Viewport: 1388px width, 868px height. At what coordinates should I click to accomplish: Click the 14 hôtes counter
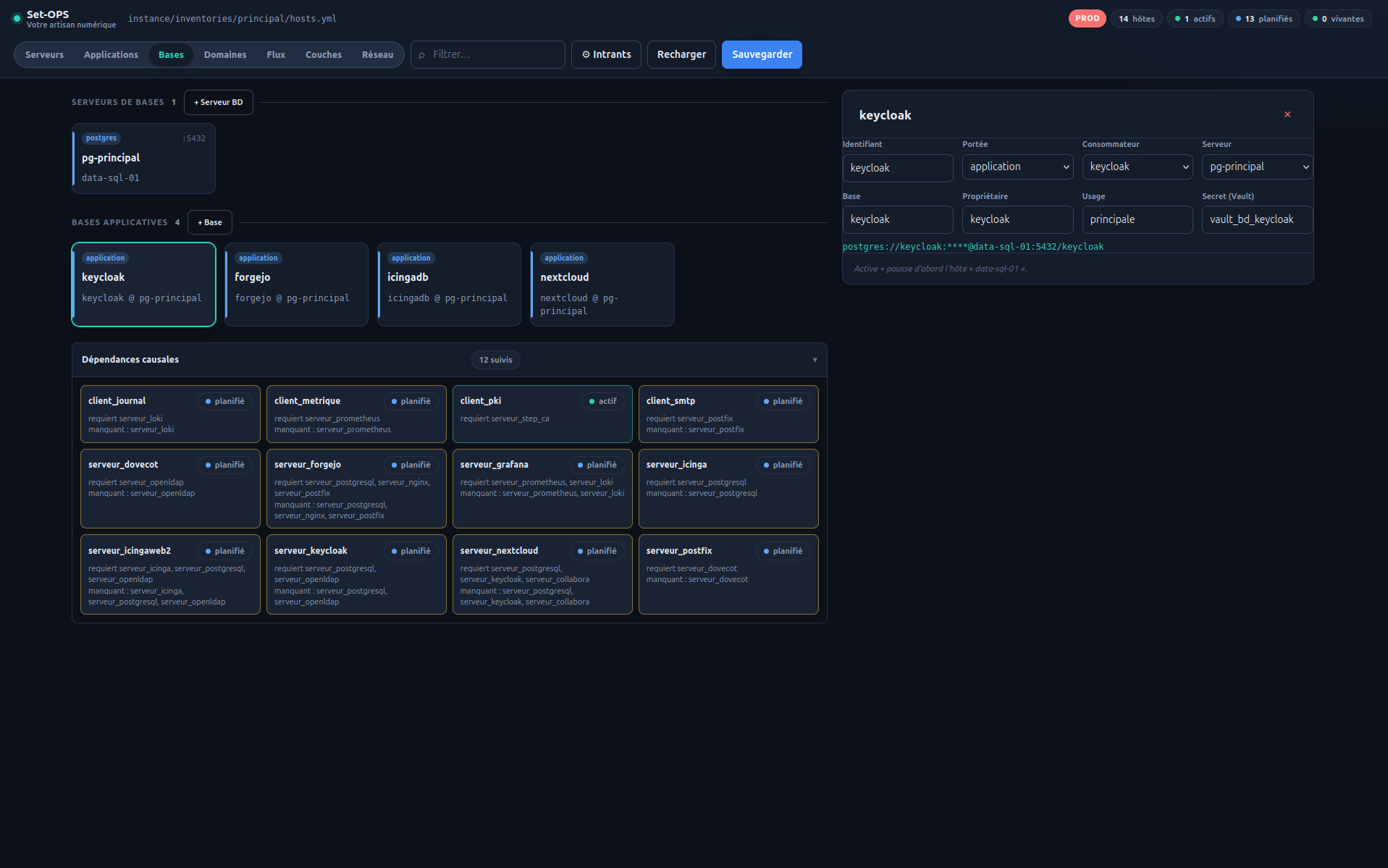(1136, 19)
